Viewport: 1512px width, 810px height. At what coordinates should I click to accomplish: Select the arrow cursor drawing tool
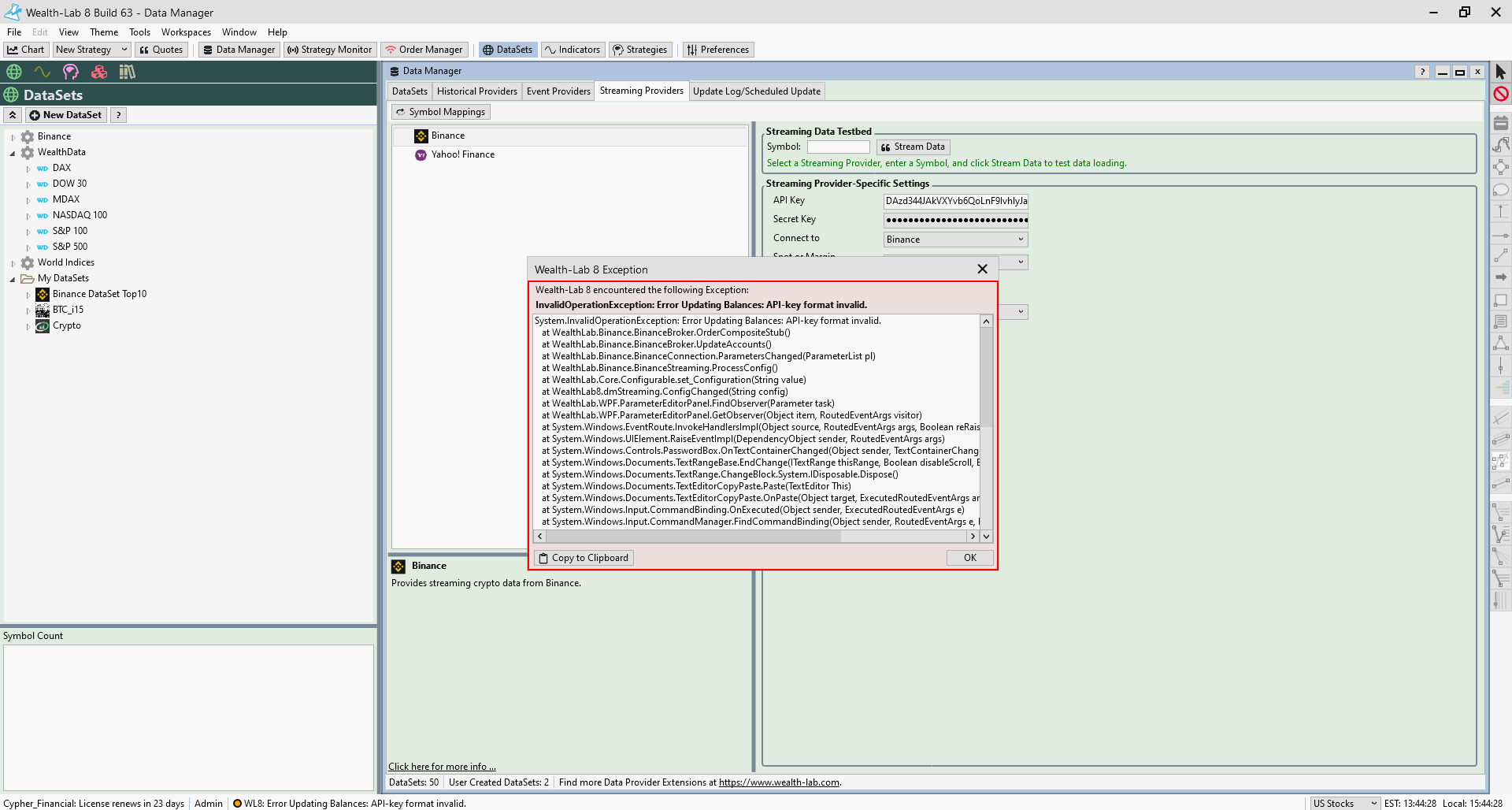coord(1500,72)
